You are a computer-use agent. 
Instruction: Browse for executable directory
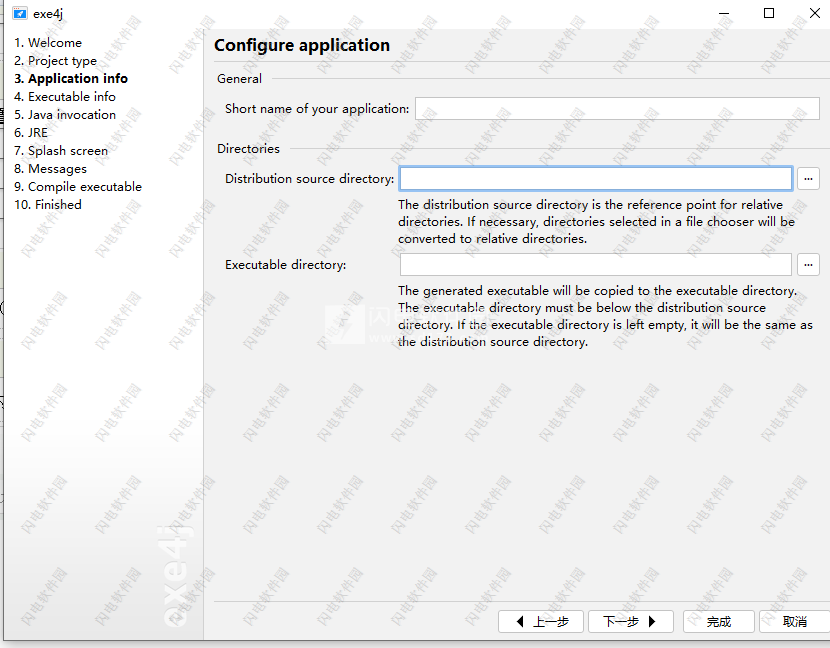[x=808, y=265]
